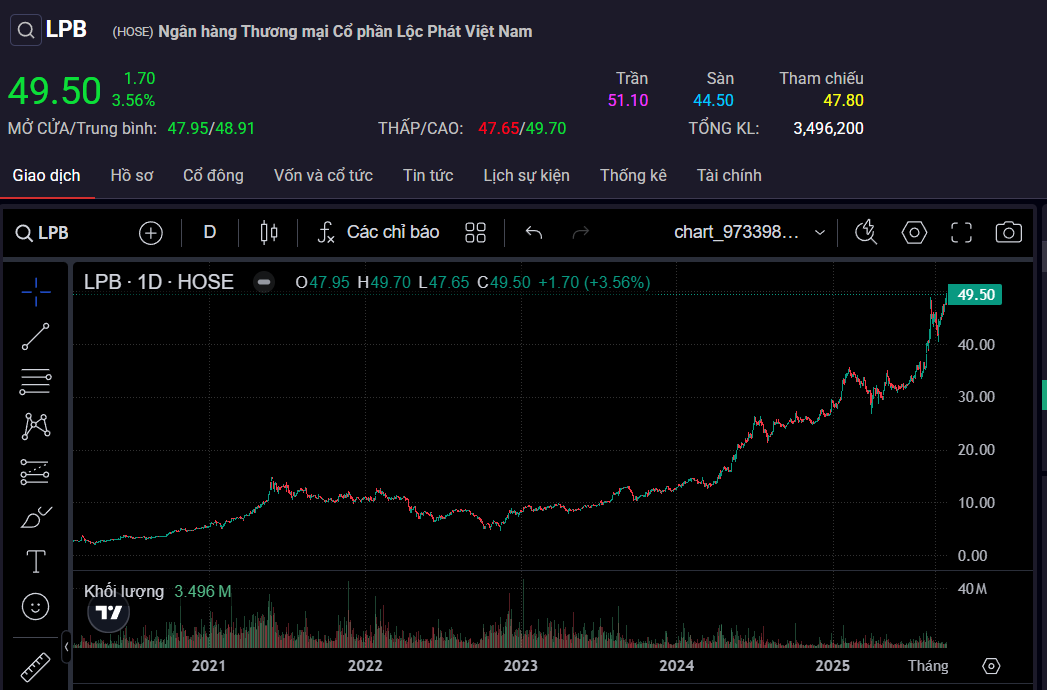Select the brush drawing tool
The image size is (1047, 690).
(x=35, y=517)
